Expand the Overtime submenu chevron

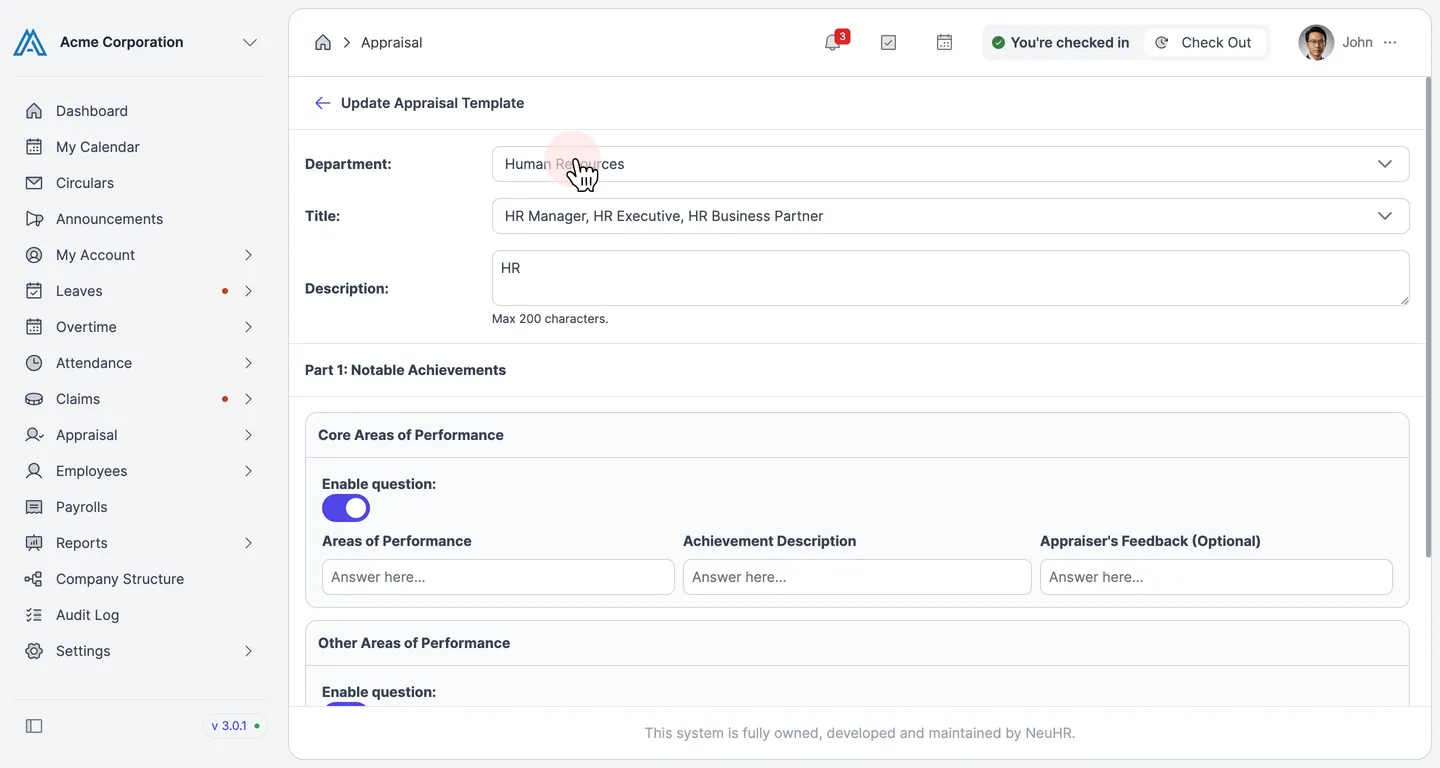pyautogui.click(x=248, y=327)
